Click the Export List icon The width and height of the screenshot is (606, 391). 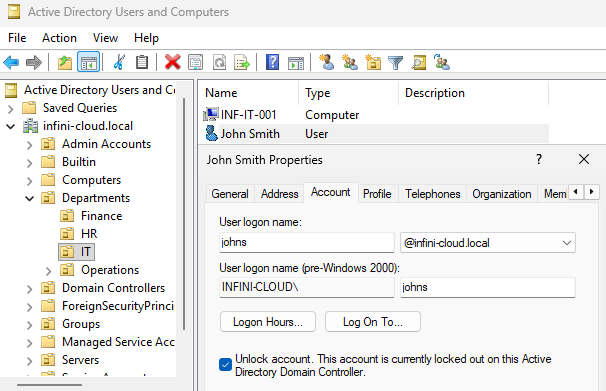point(242,62)
